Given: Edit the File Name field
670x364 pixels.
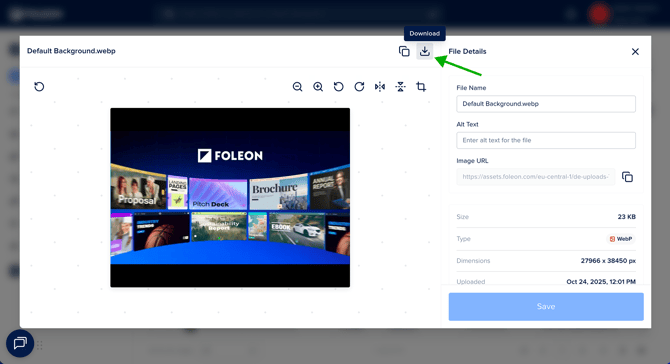Looking at the screenshot, I should [x=546, y=104].
